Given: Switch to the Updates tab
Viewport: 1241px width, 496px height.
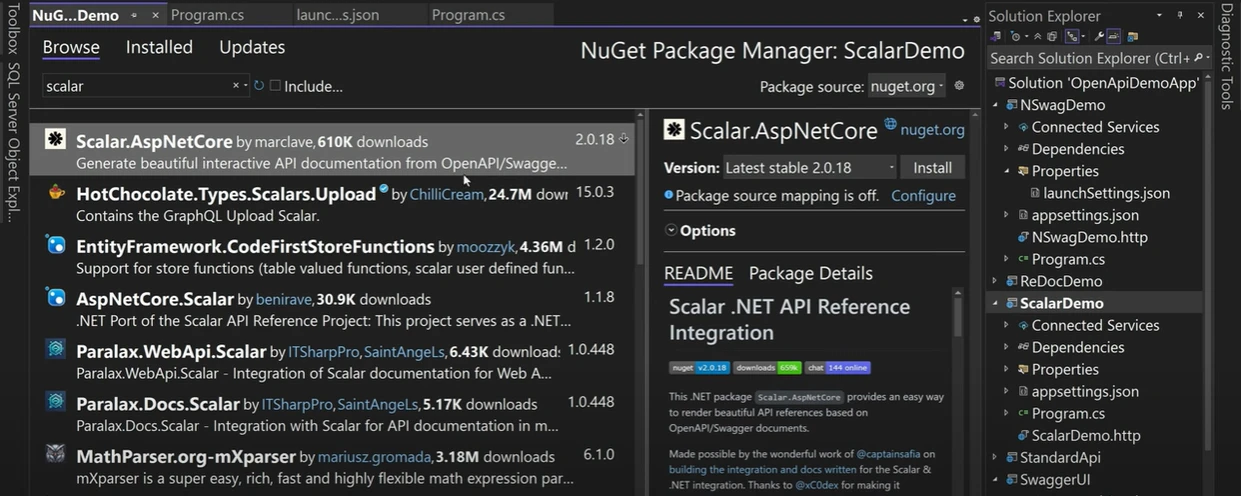Looking at the screenshot, I should (x=252, y=47).
